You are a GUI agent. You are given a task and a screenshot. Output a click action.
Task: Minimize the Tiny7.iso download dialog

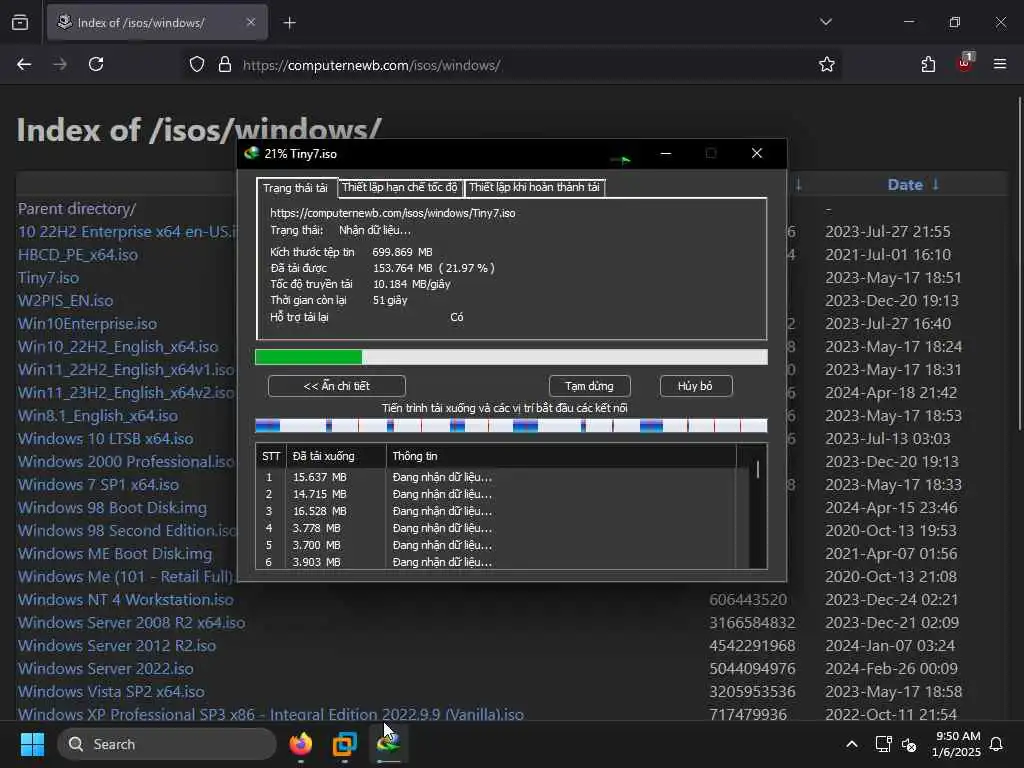click(666, 153)
